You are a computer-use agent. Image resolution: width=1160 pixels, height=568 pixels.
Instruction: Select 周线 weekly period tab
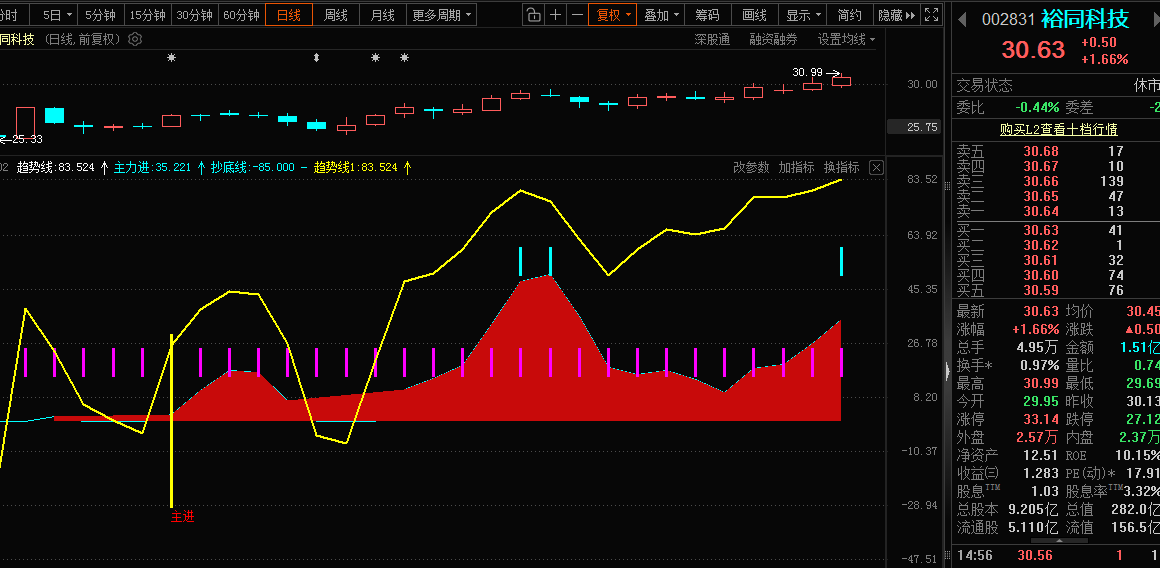(x=336, y=15)
